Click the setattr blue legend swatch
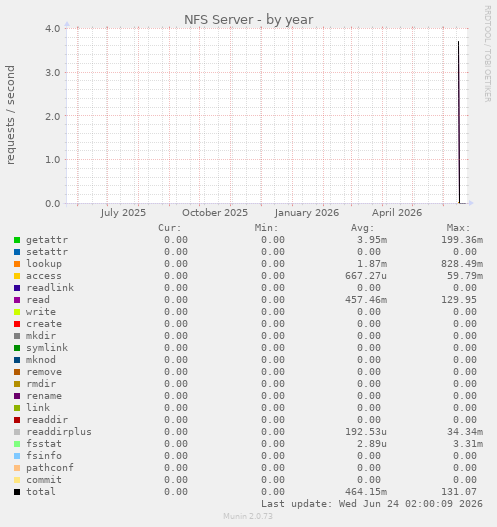This screenshot has width=497, height=527. [x=17, y=252]
